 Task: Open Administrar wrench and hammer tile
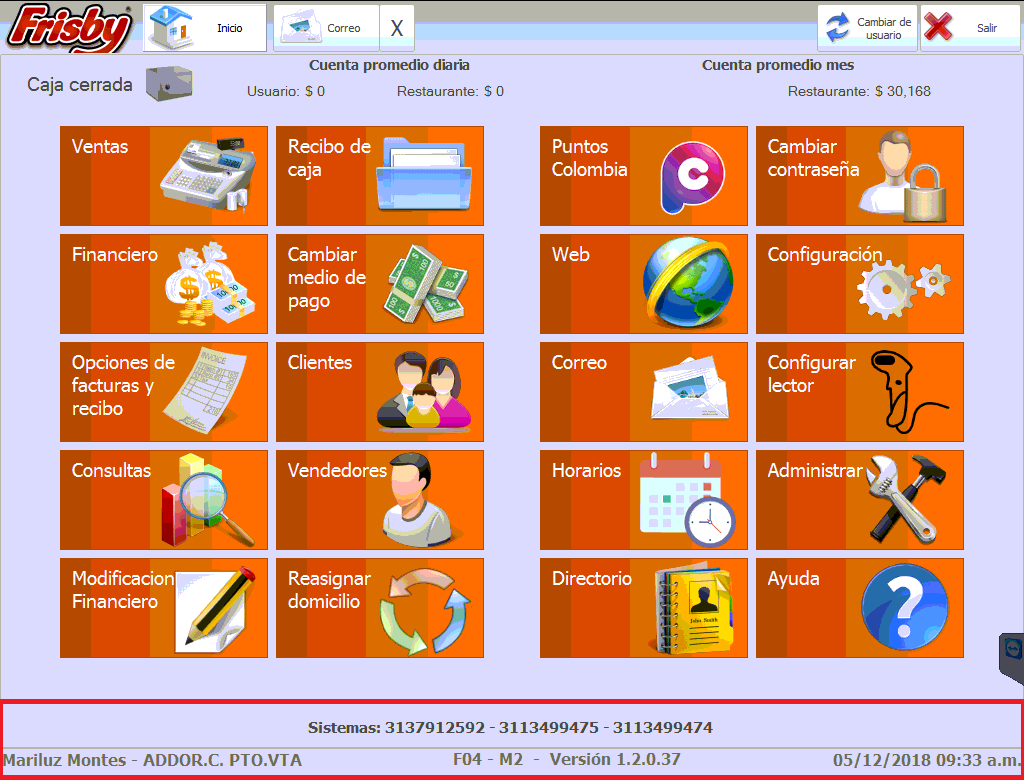coord(860,500)
